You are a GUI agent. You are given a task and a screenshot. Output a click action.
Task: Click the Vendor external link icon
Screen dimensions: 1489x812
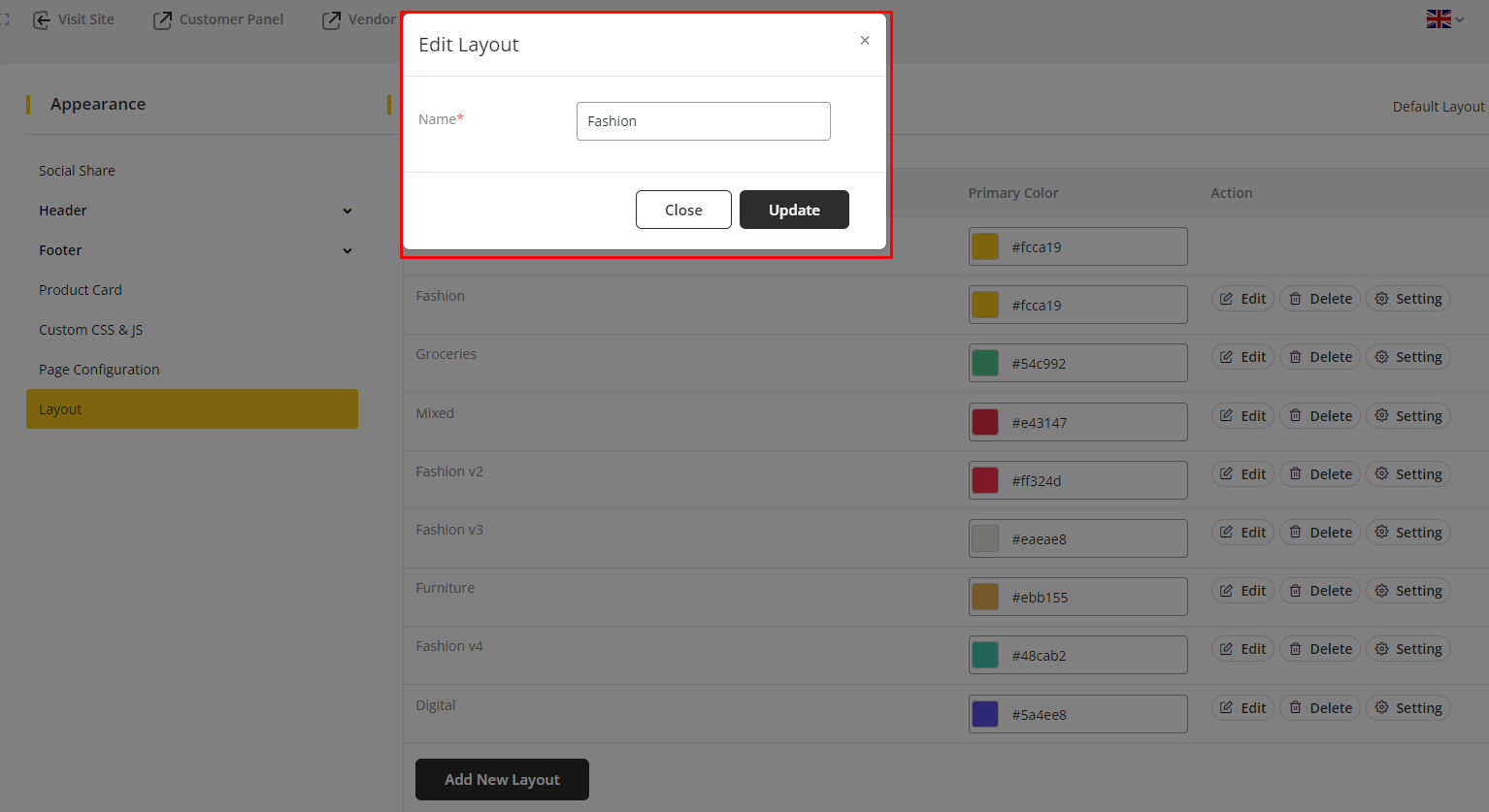point(332,19)
